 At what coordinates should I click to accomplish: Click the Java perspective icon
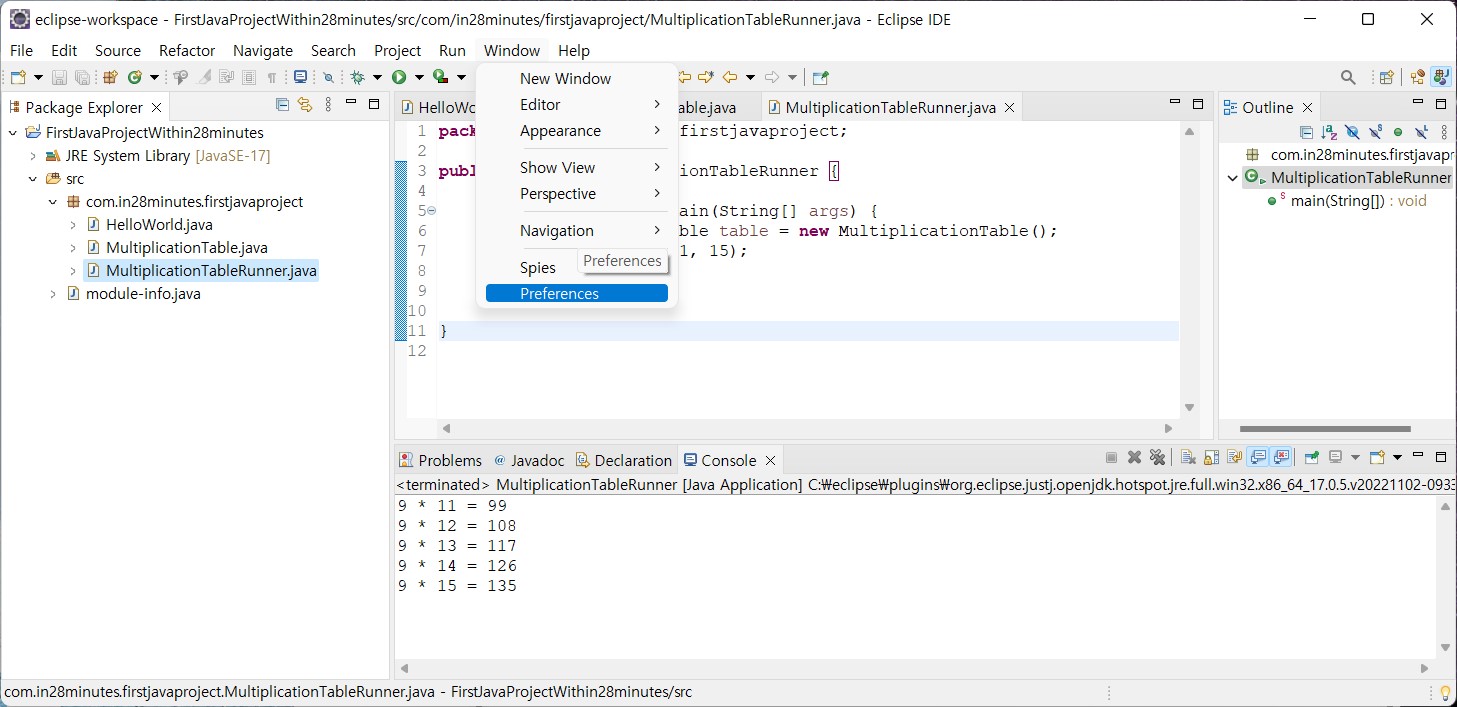(x=1441, y=77)
